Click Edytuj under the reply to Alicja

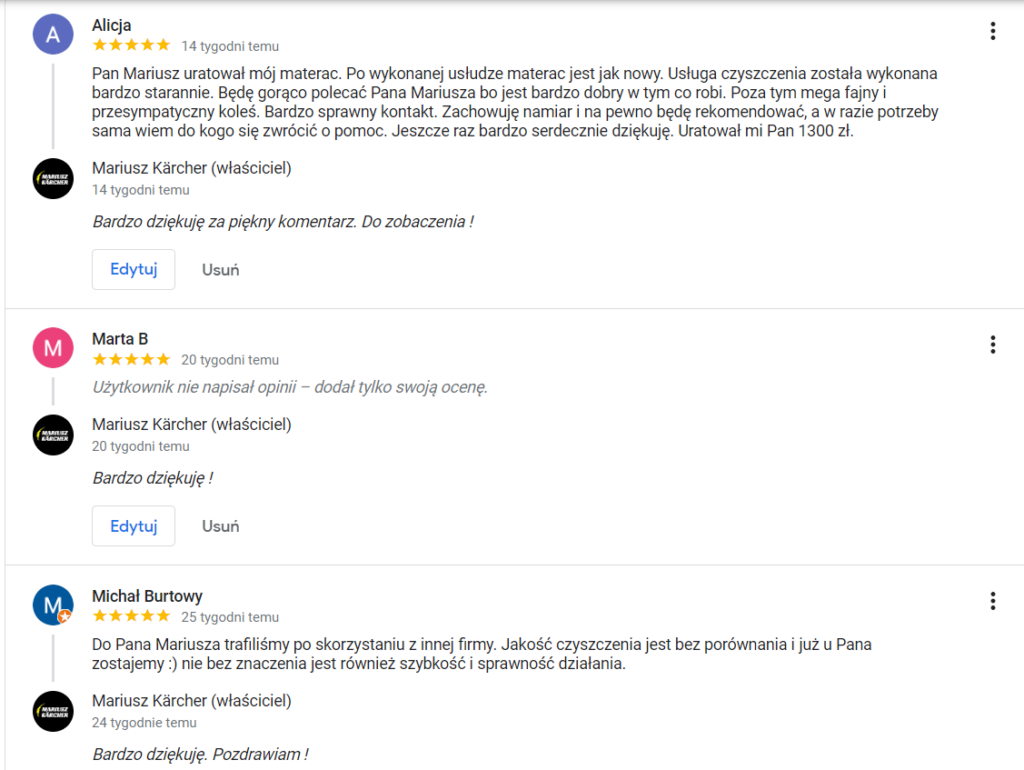[x=133, y=269]
